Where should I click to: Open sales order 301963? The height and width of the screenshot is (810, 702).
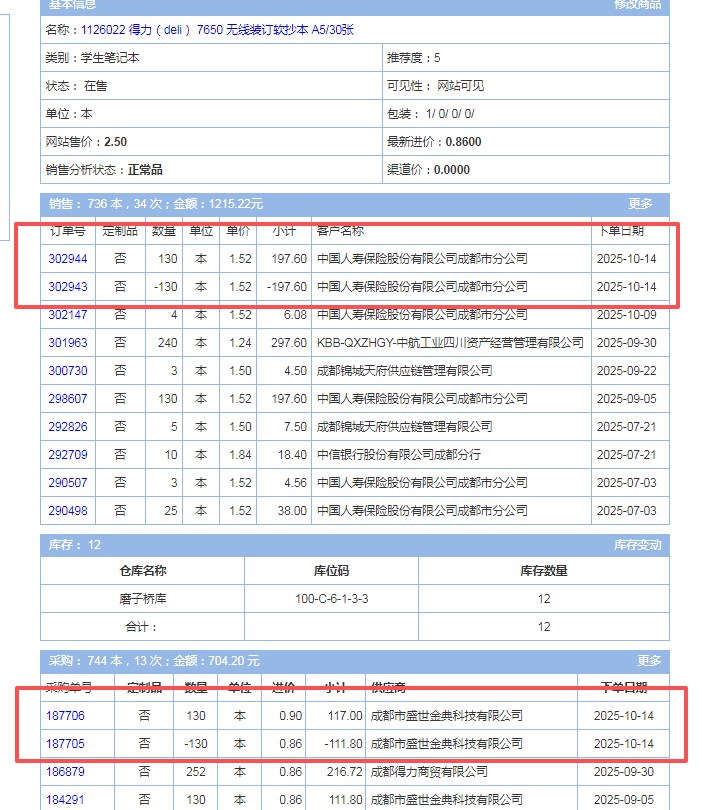click(x=68, y=343)
